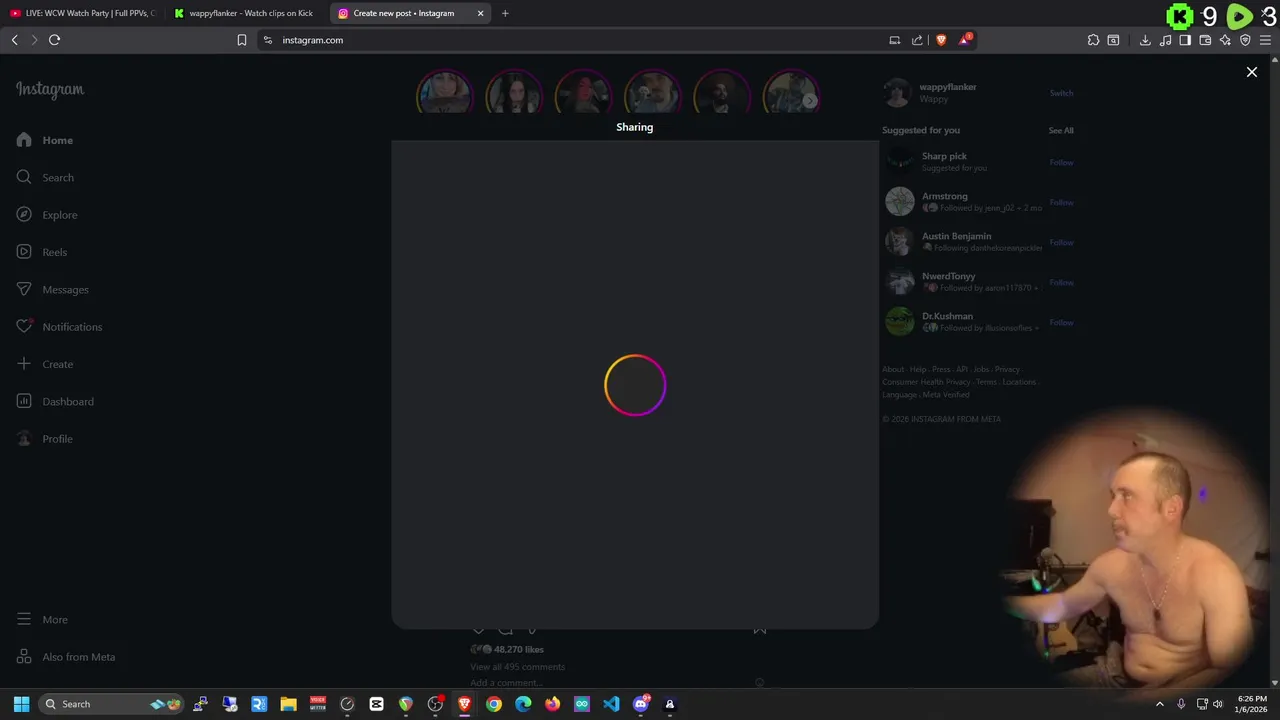Follow NwerdTonyy
1280x720 pixels.
[x=1061, y=282]
